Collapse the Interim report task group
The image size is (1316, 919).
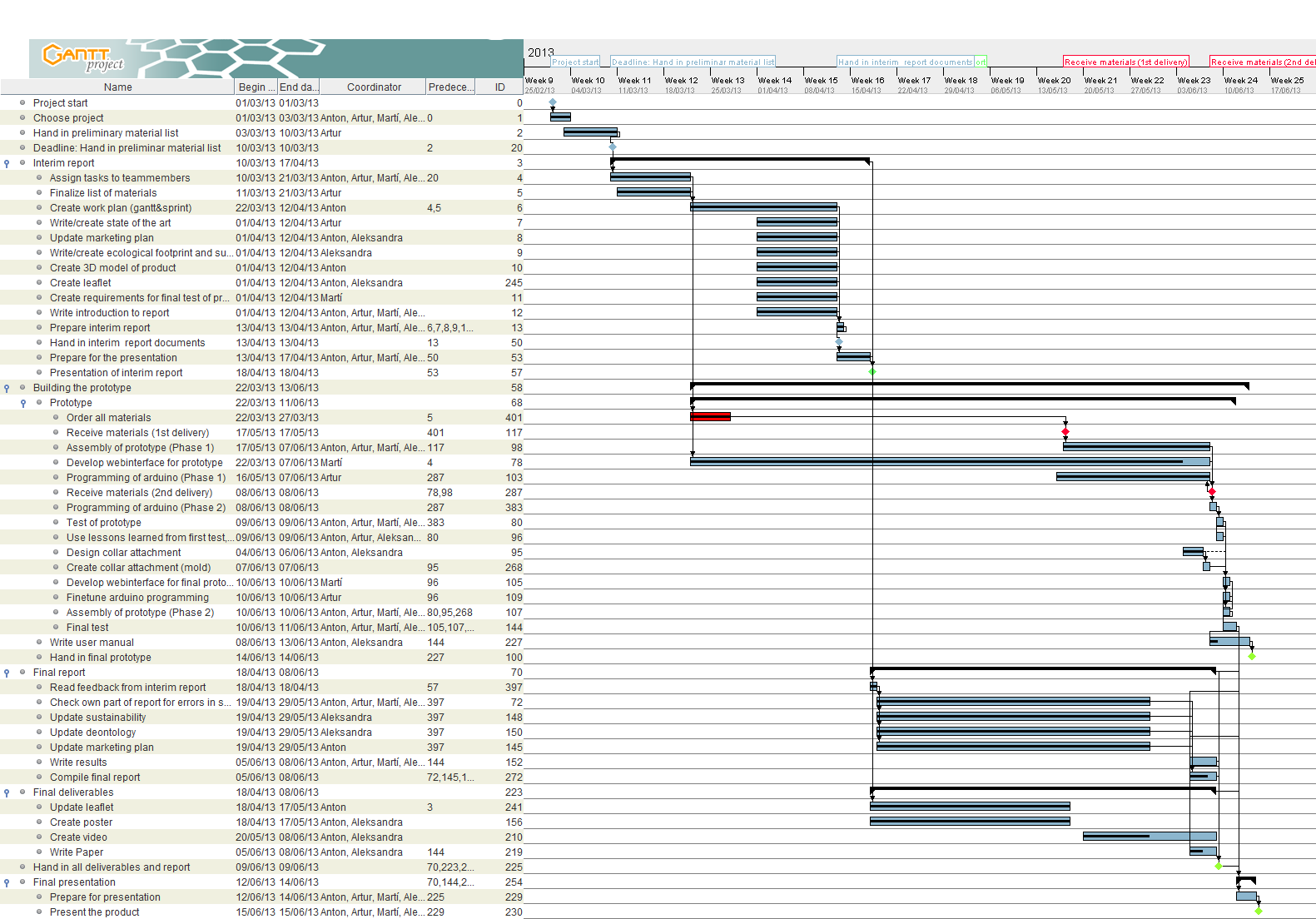[7, 164]
